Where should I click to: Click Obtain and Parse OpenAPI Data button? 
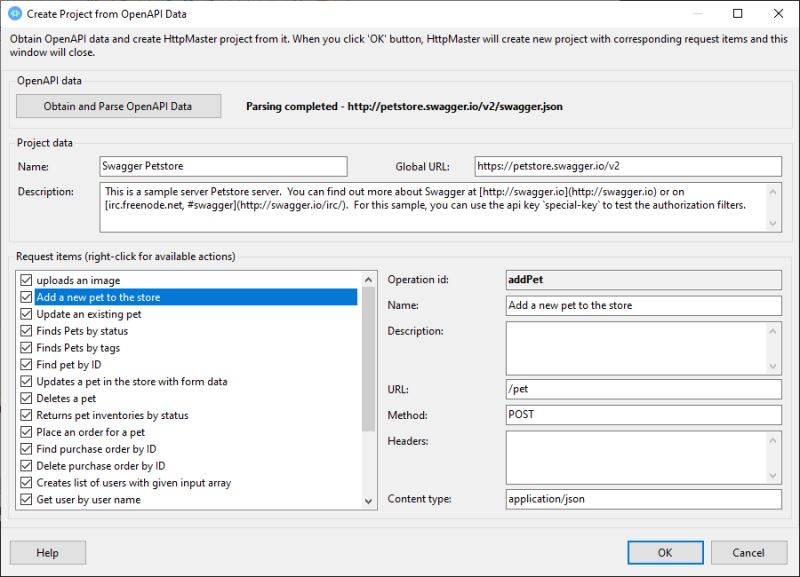pyautogui.click(x=118, y=106)
